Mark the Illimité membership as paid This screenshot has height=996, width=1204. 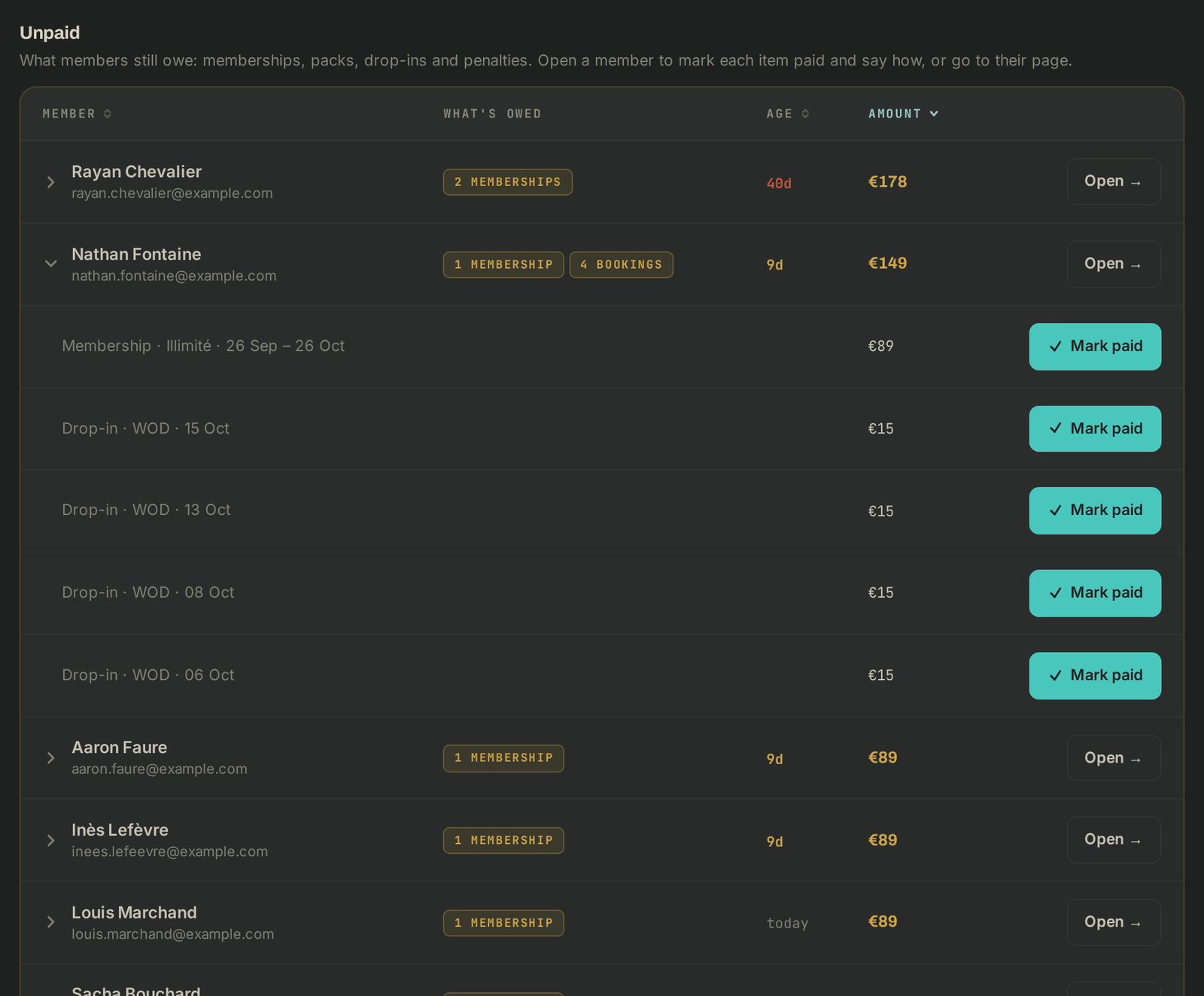coord(1095,346)
